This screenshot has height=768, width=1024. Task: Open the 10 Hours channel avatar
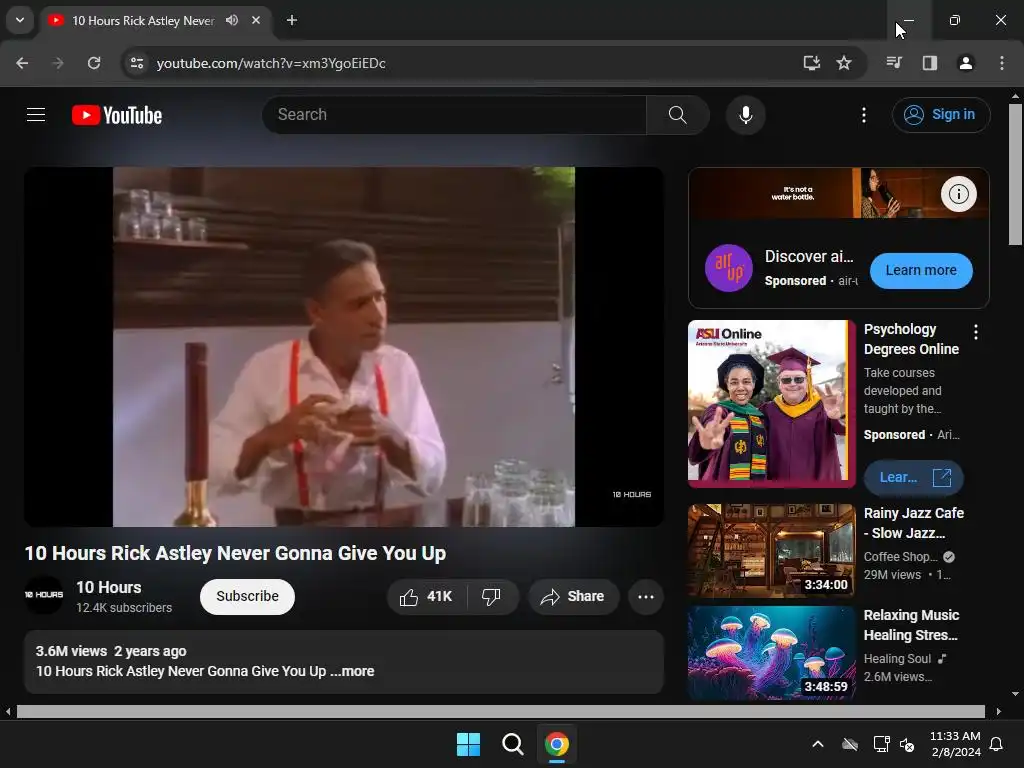point(44,595)
